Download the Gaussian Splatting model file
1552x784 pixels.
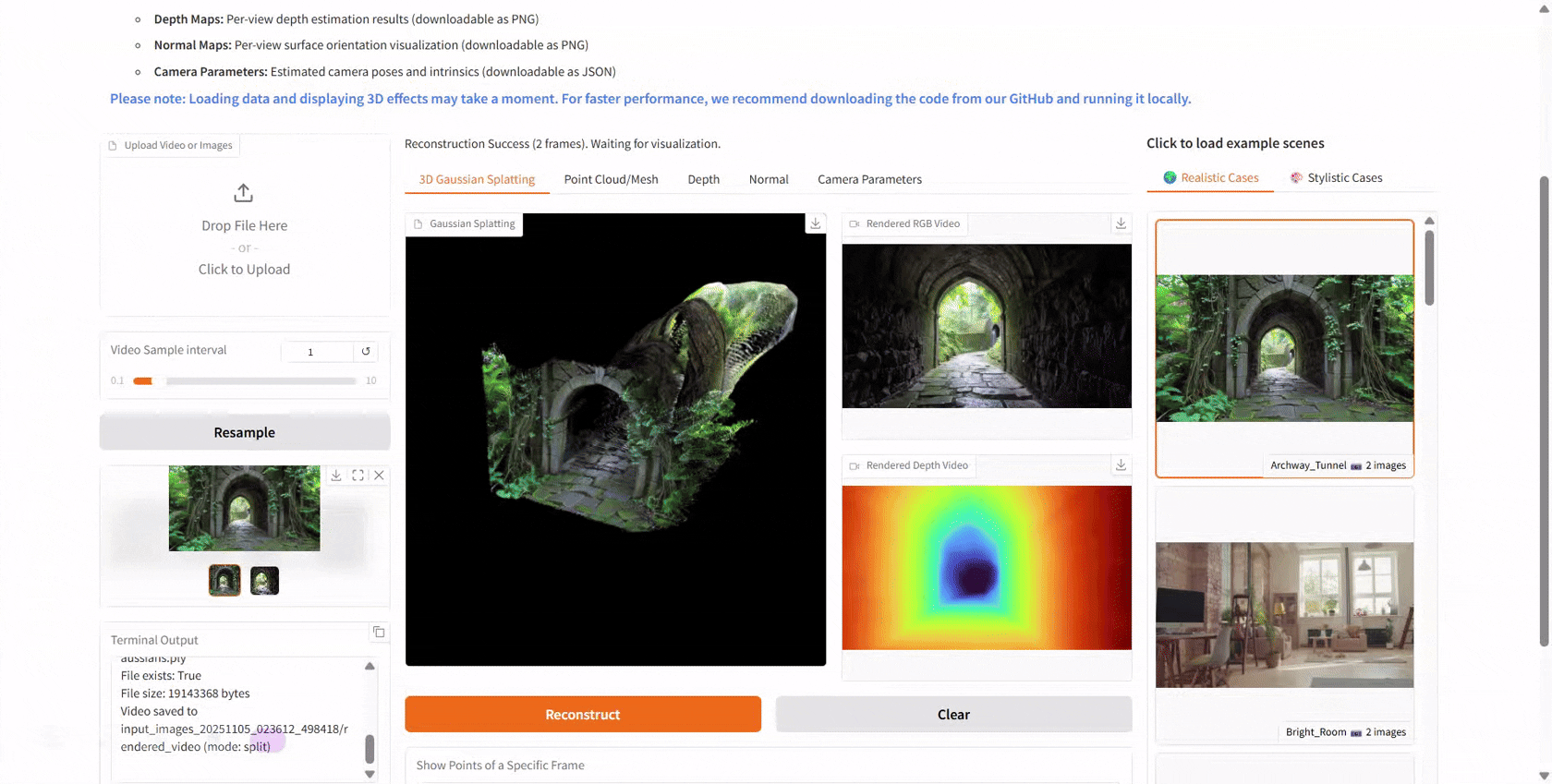coord(816,223)
